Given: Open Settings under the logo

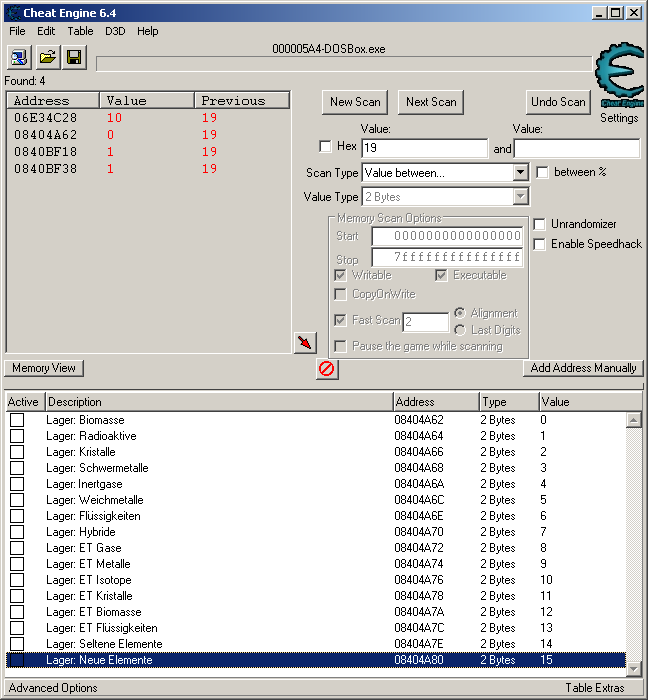Looking at the screenshot, I should [619, 118].
